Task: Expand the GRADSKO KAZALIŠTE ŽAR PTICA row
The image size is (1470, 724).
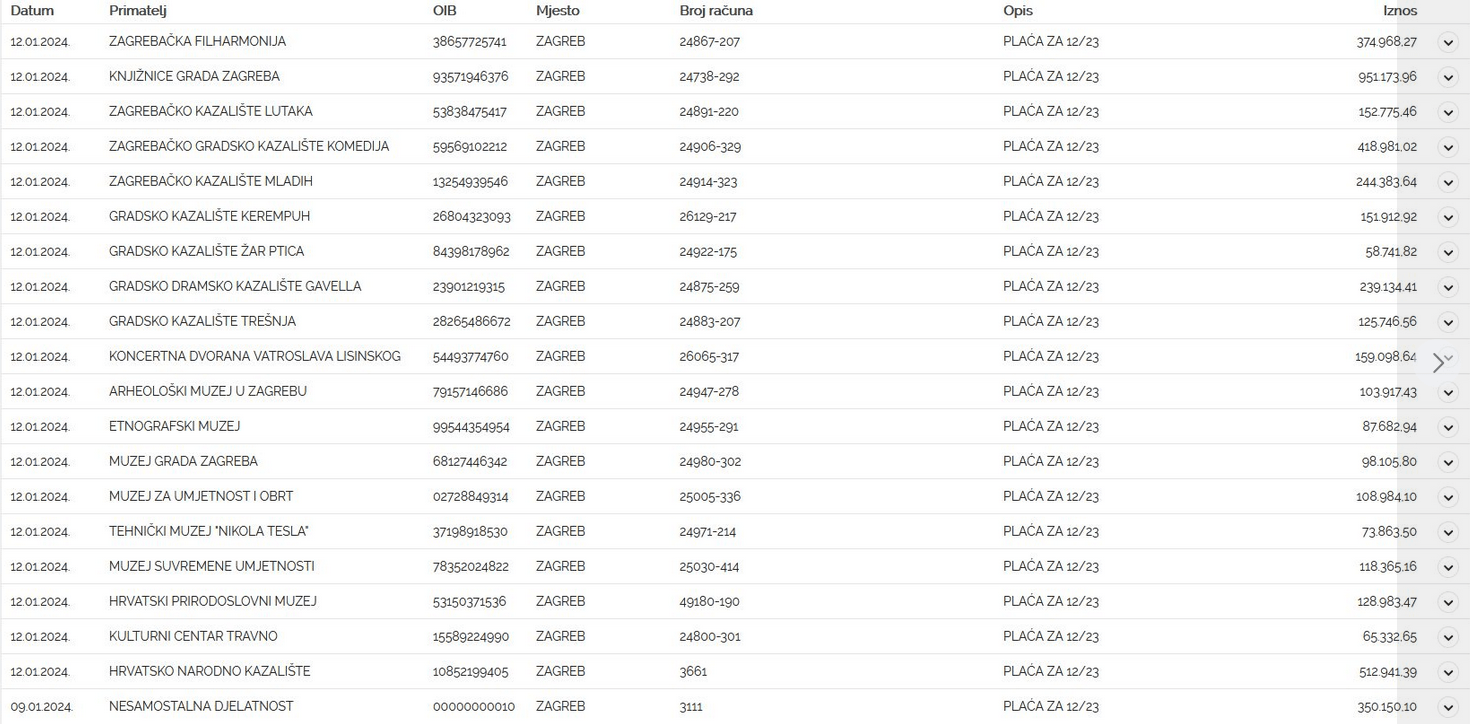Action: click(1447, 252)
